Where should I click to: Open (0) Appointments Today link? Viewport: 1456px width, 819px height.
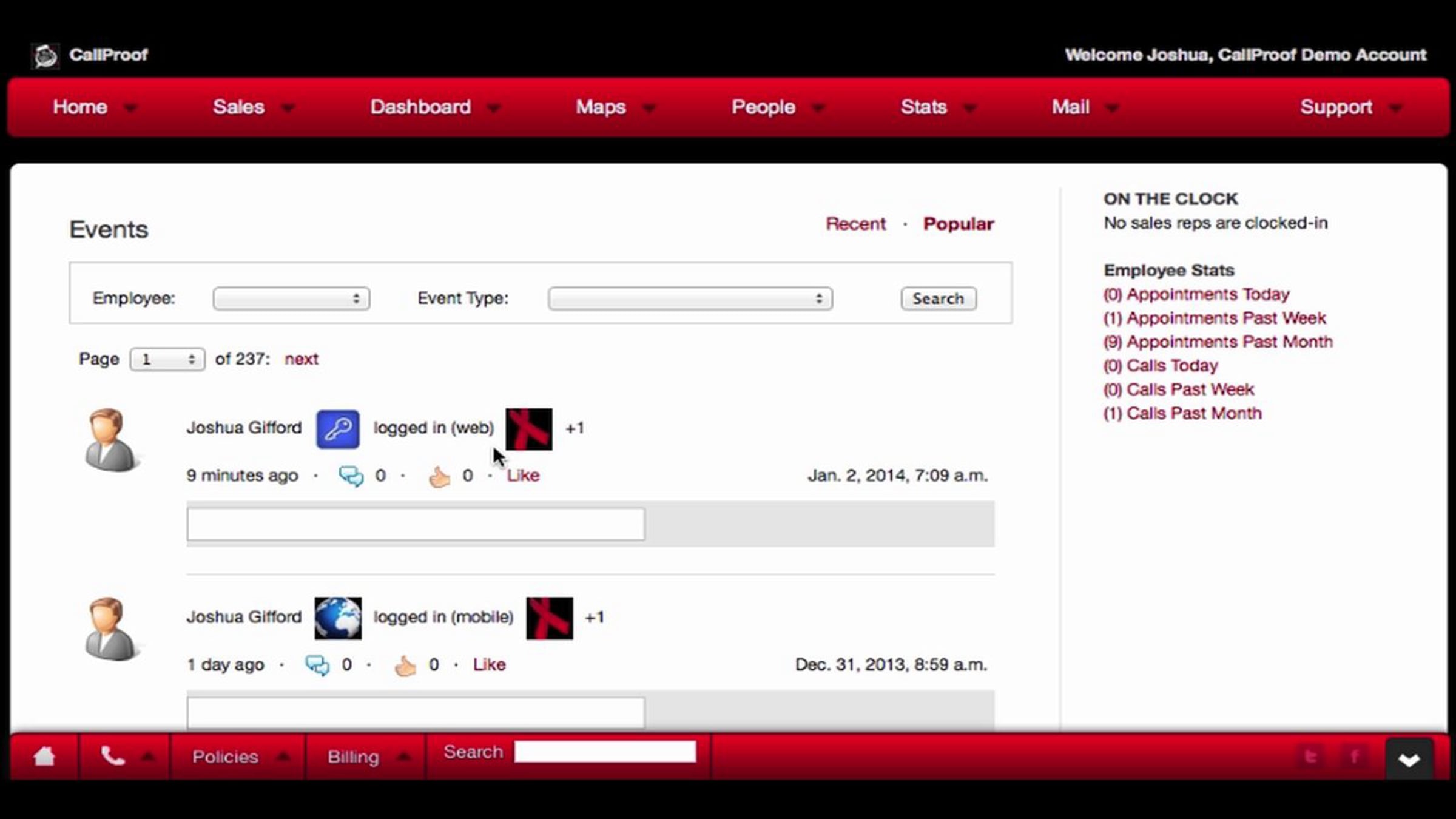(1196, 294)
